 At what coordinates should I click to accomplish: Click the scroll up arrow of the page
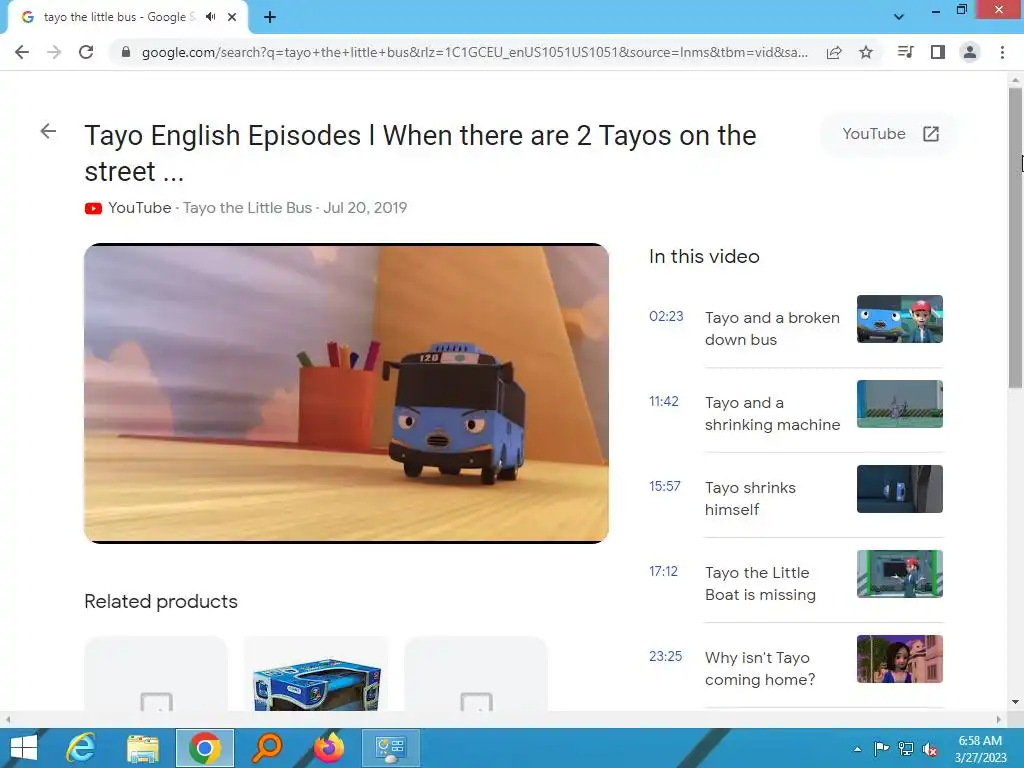[x=1015, y=80]
